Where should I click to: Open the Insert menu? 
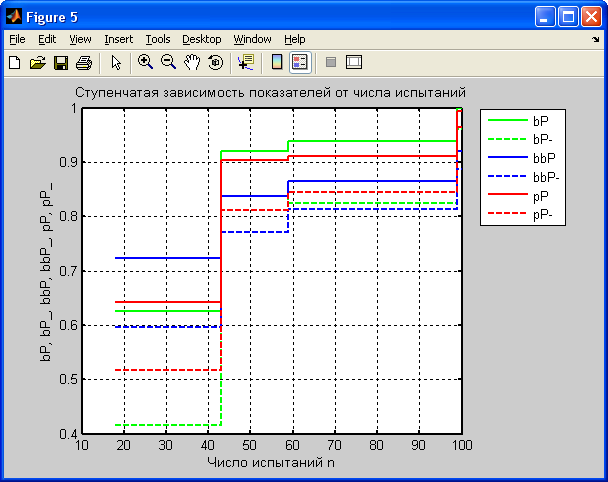(x=118, y=39)
